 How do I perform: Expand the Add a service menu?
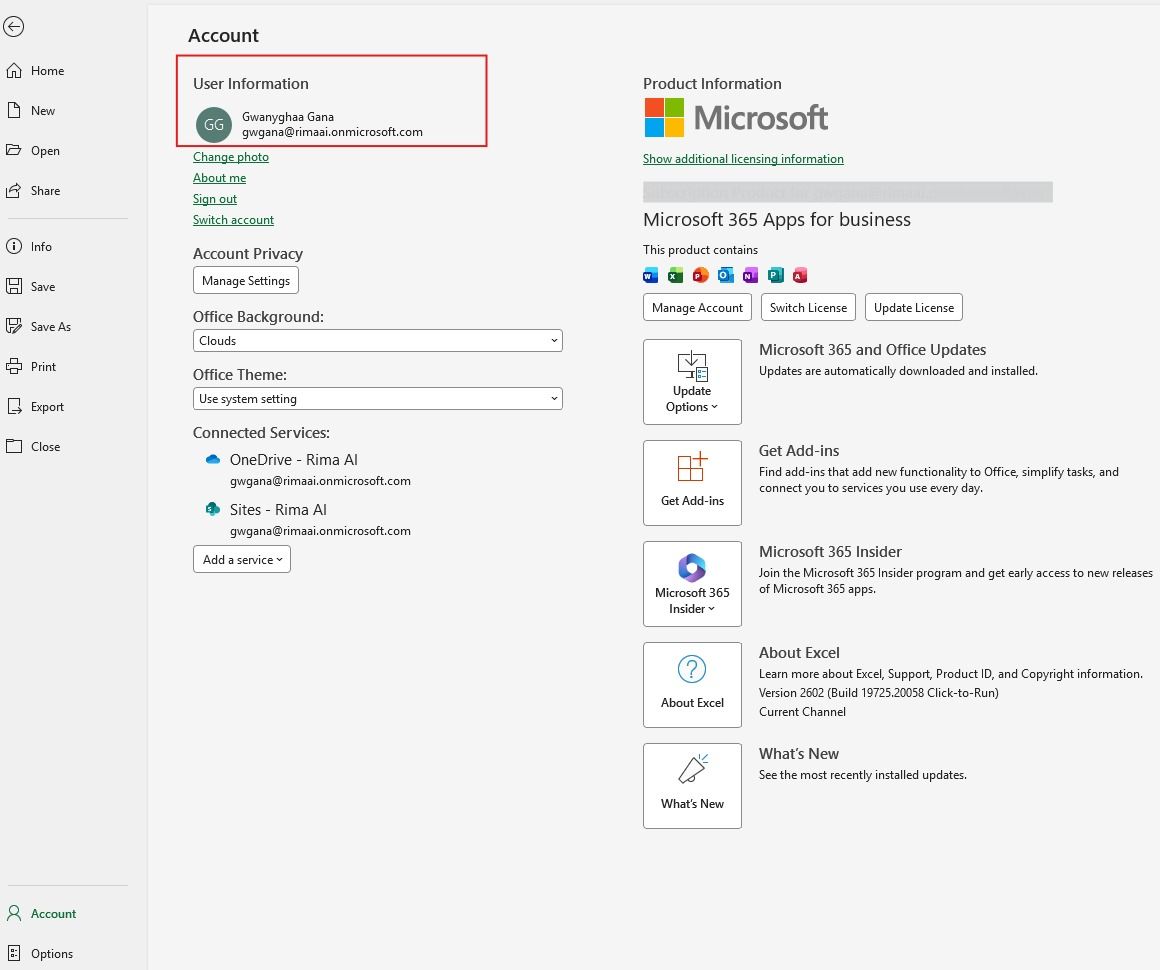[x=242, y=560]
